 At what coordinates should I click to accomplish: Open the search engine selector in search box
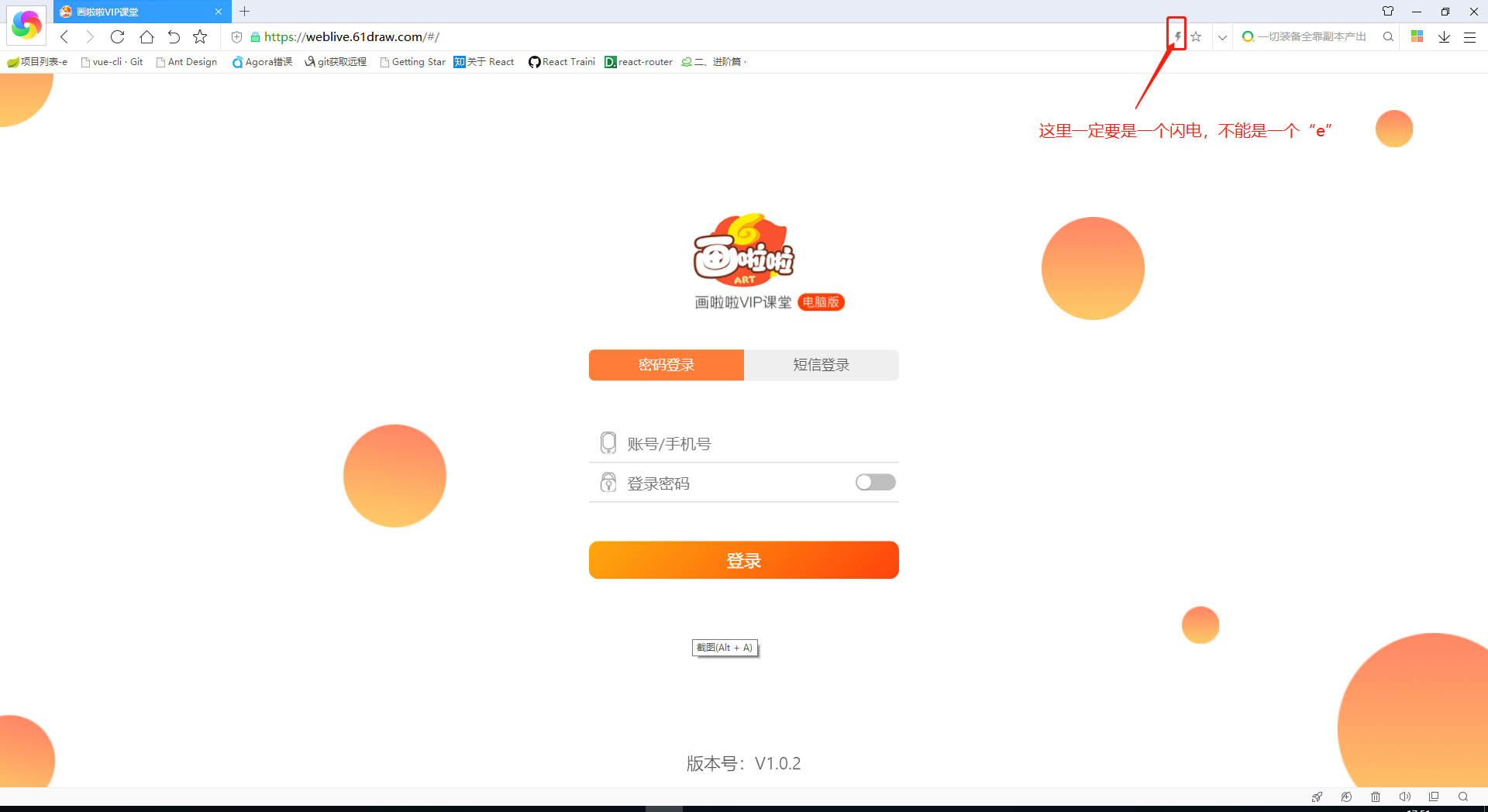coord(1249,36)
